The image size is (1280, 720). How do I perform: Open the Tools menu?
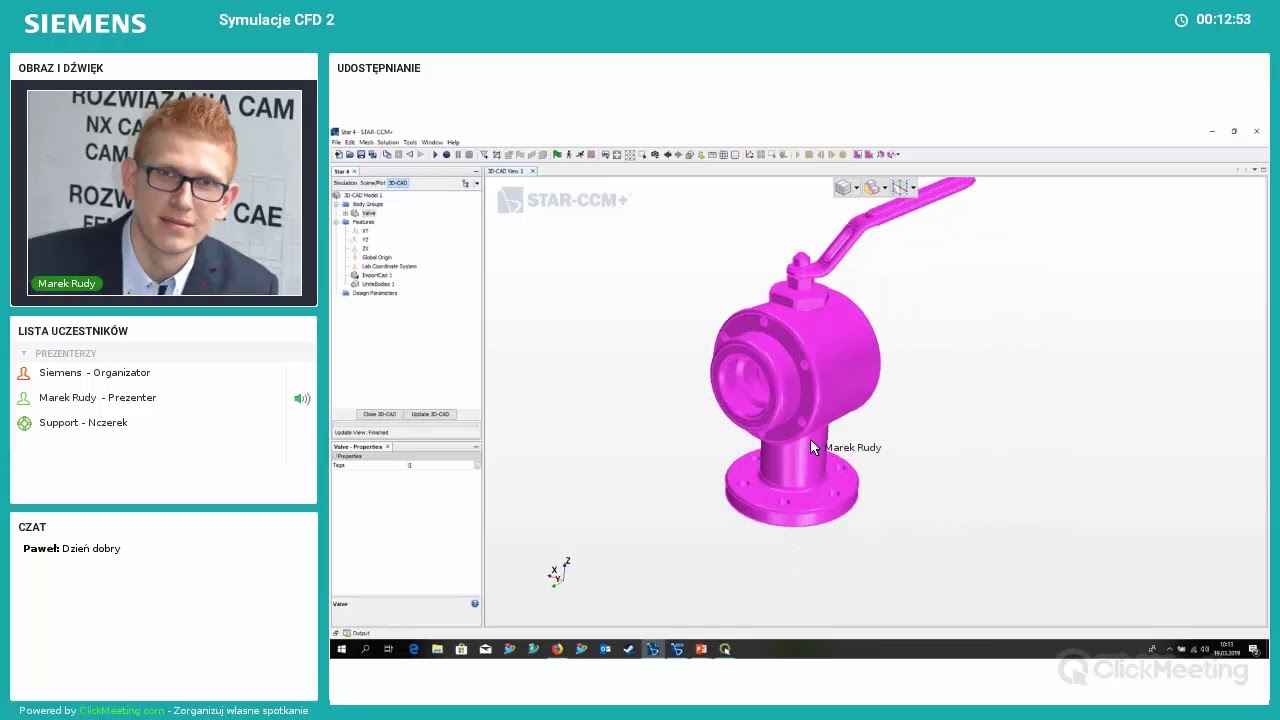pos(410,142)
